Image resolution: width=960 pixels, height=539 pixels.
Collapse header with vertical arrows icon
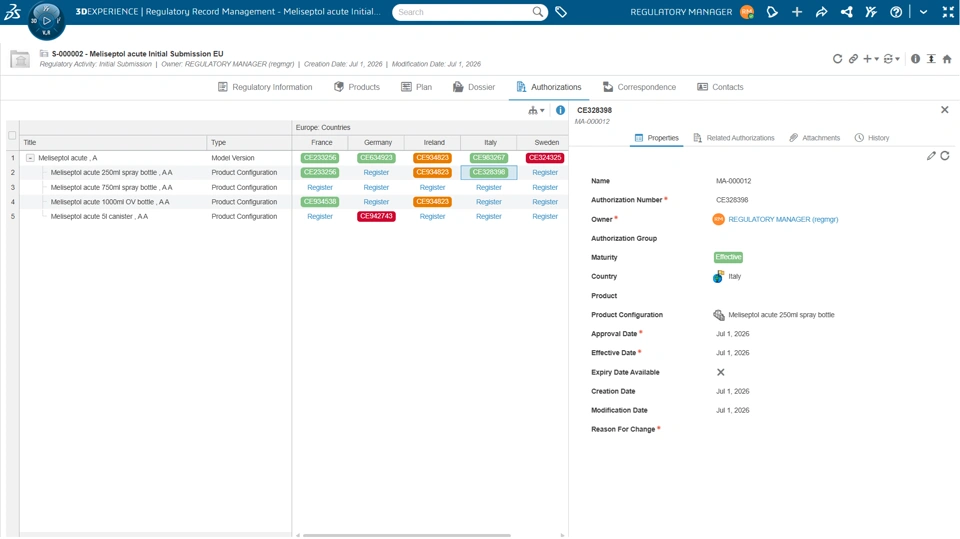coord(931,59)
